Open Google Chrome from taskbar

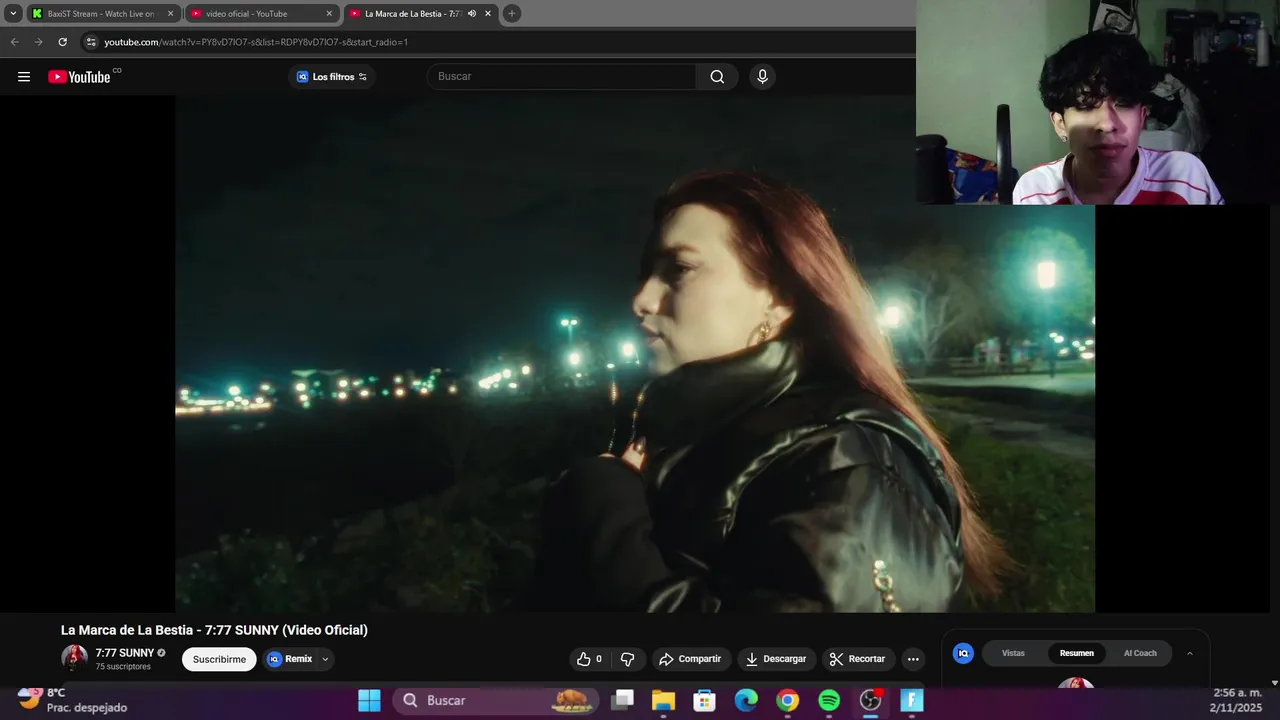point(788,701)
